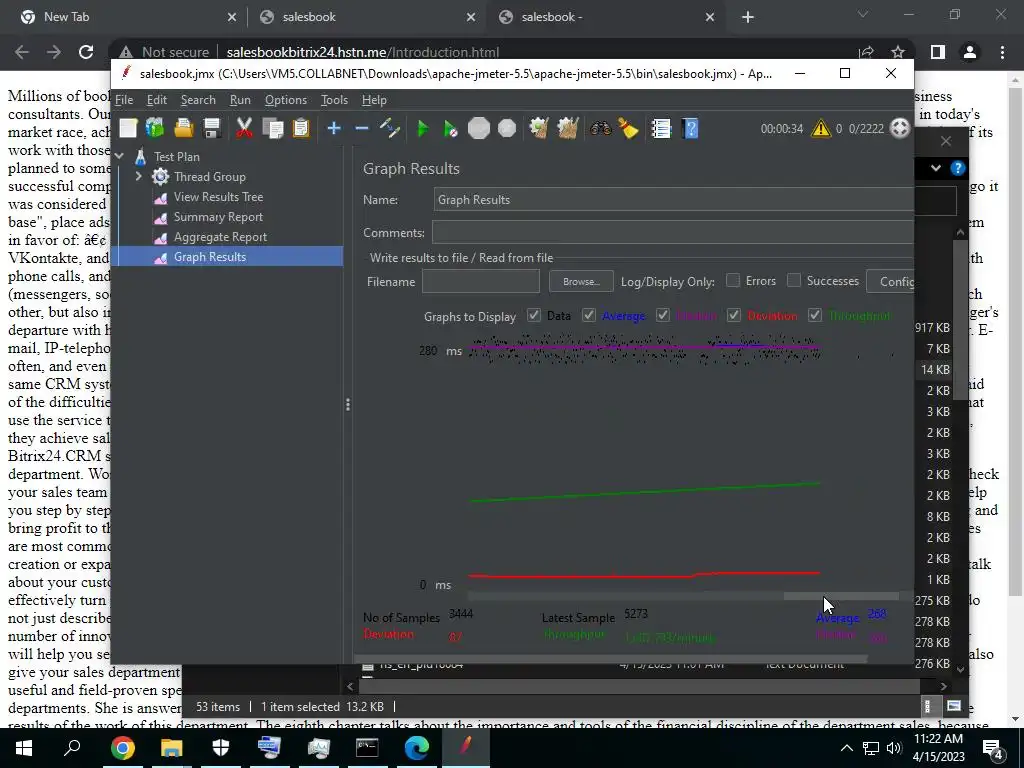Open File Explorer from the taskbar

coord(171,748)
